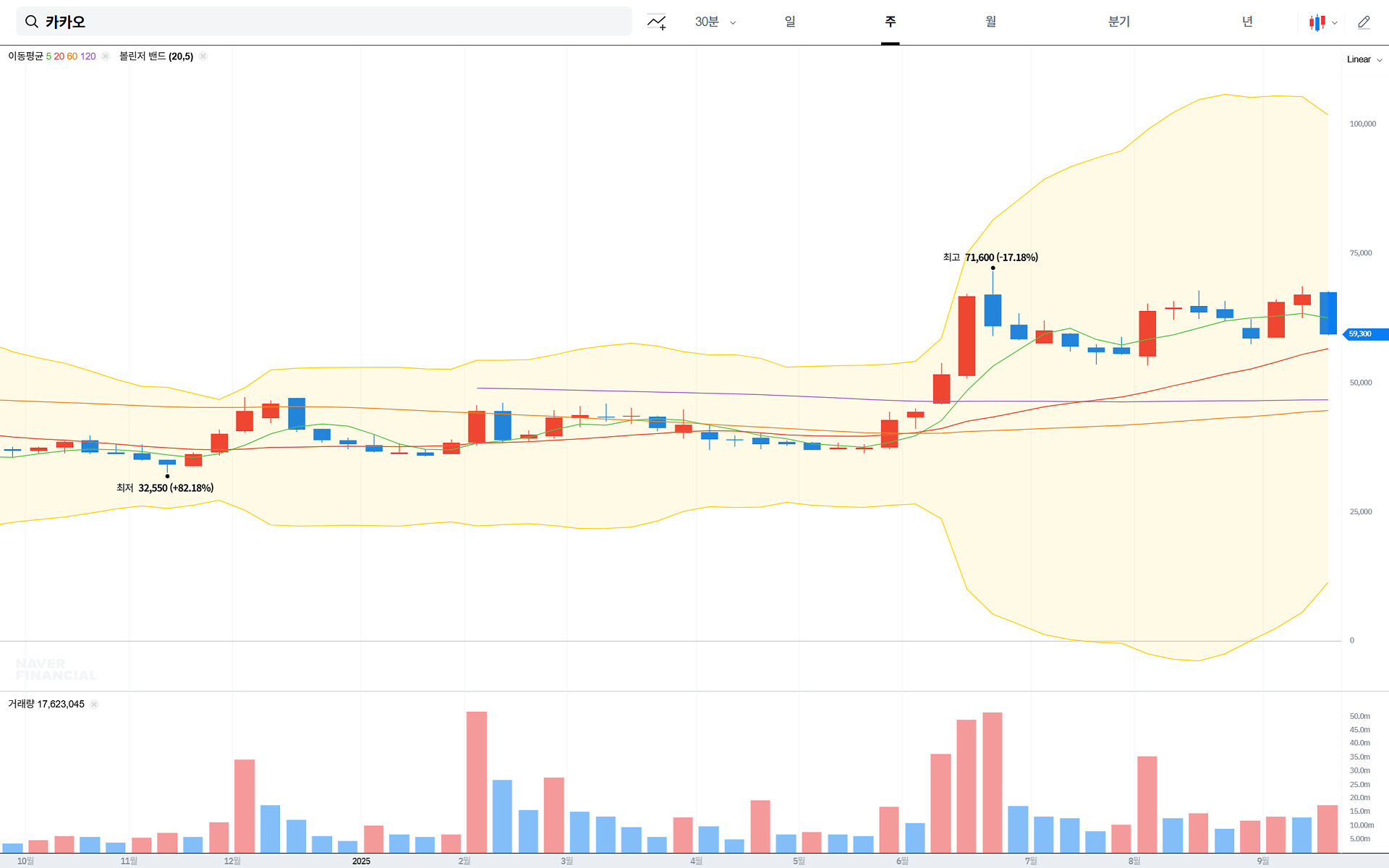1389x868 pixels.
Task: Remove the 볼린저 밴드 indicator
Action: tap(203, 56)
